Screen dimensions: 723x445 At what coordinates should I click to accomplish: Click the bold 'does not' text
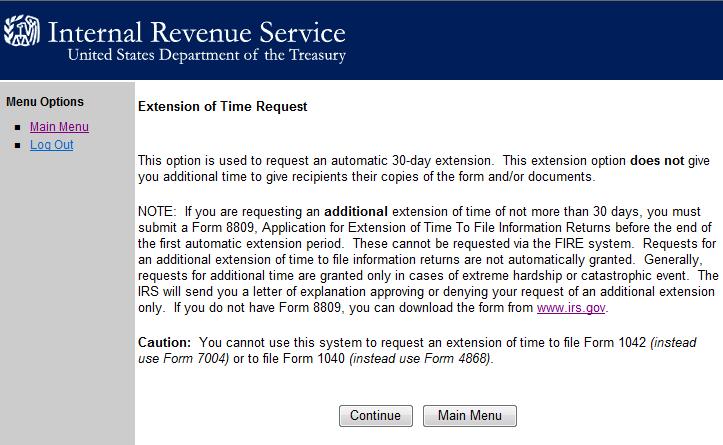coord(657,160)
